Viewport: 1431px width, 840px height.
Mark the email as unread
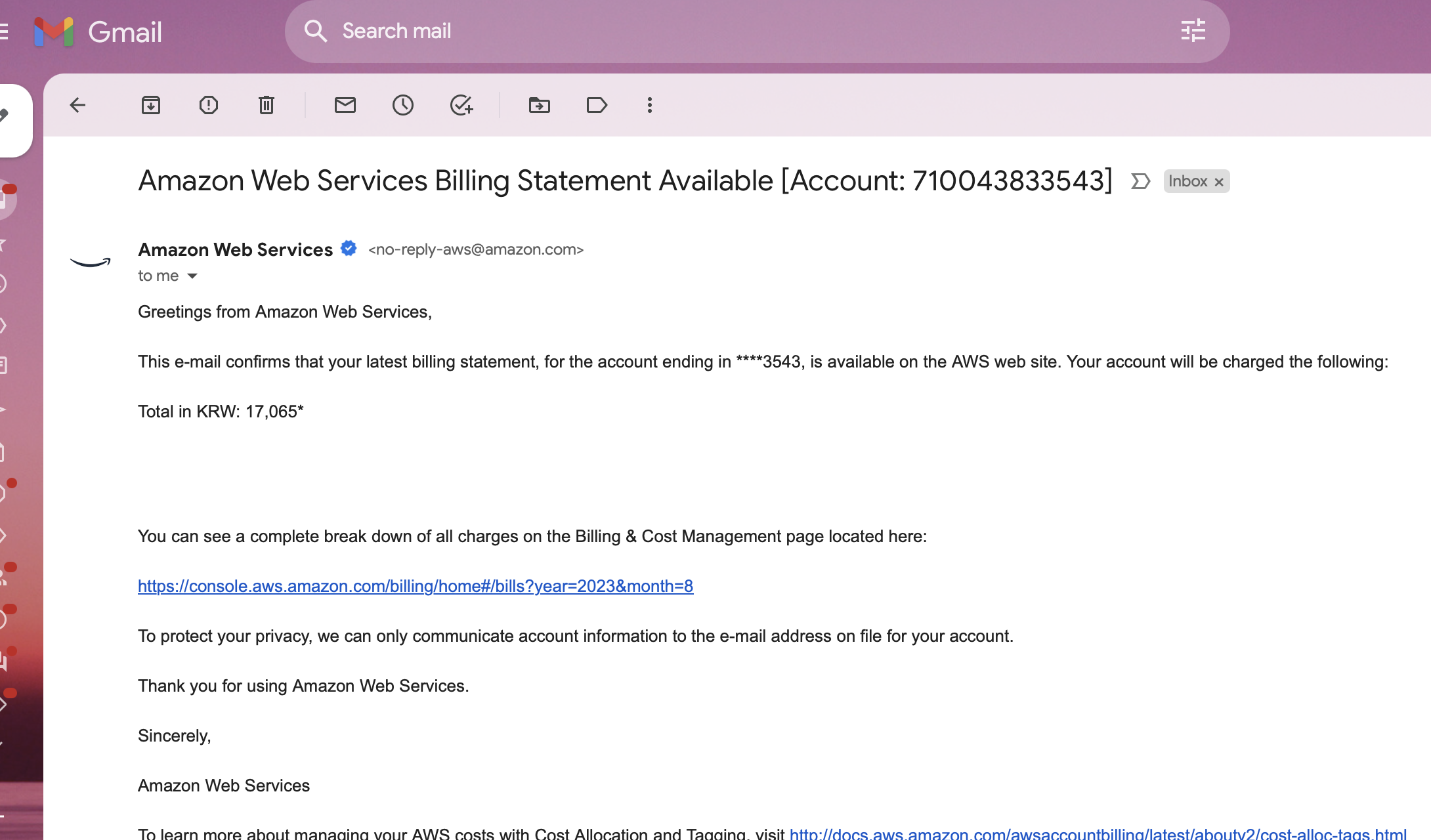click(x=345, y=105)
